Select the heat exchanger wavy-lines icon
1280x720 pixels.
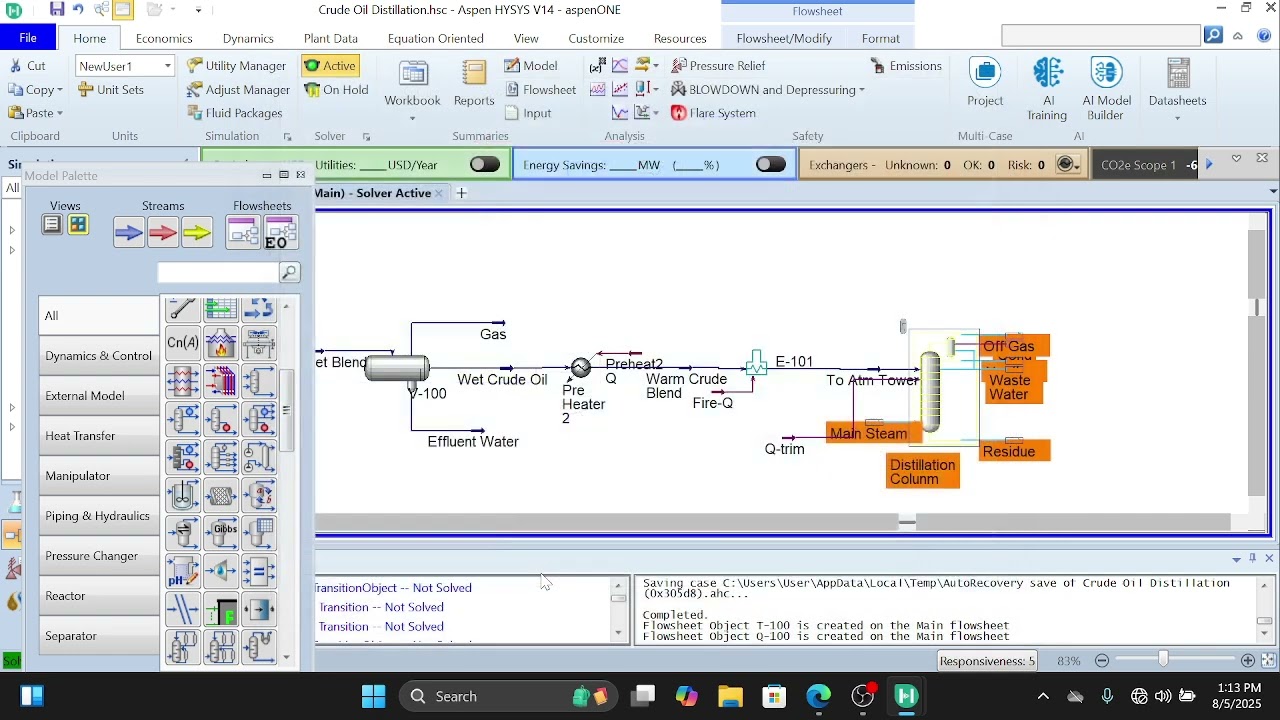coord(183,381)
